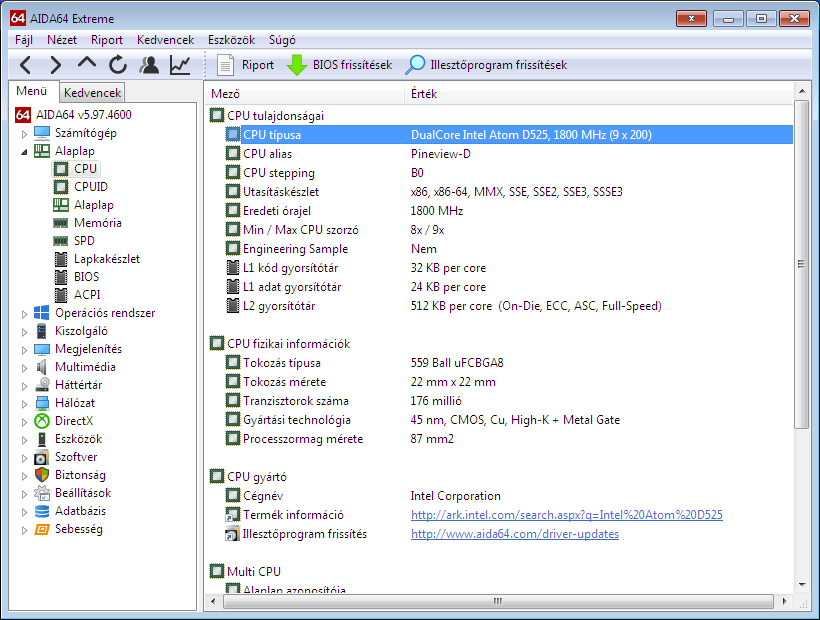Expand the Megjelenítés tree node
Viewport: 820px width, 620px height.
(x=24, y=350)
